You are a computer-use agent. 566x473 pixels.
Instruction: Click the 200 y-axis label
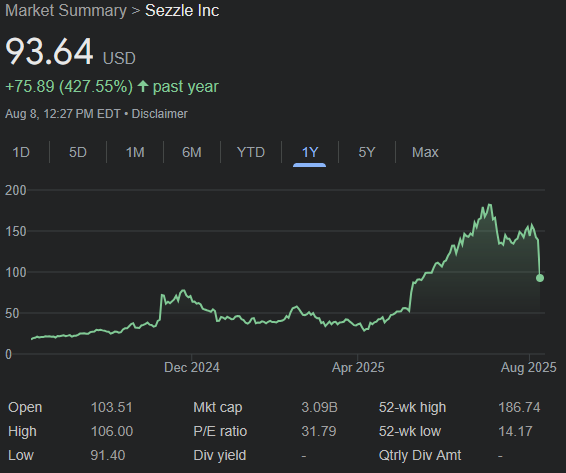click(16, 190)
